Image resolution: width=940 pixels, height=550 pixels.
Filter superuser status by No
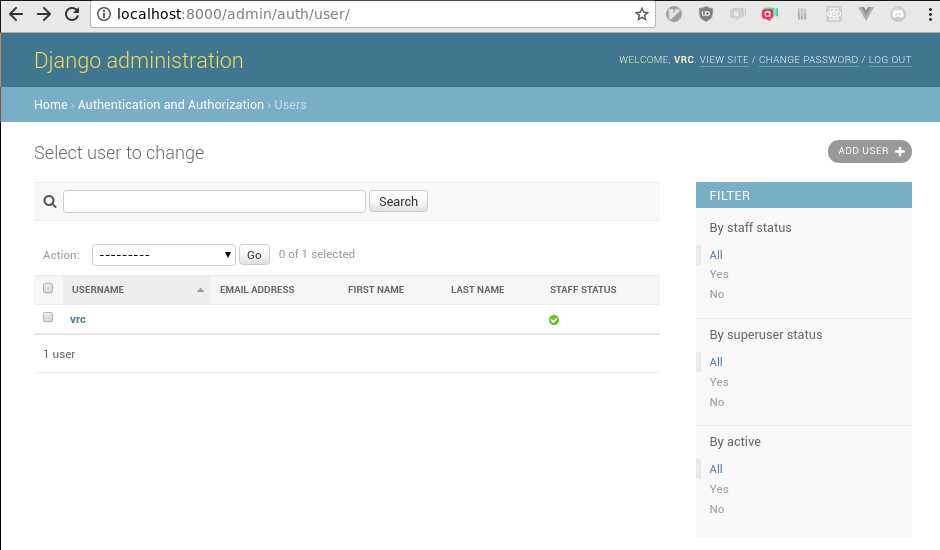click(716, 402)
